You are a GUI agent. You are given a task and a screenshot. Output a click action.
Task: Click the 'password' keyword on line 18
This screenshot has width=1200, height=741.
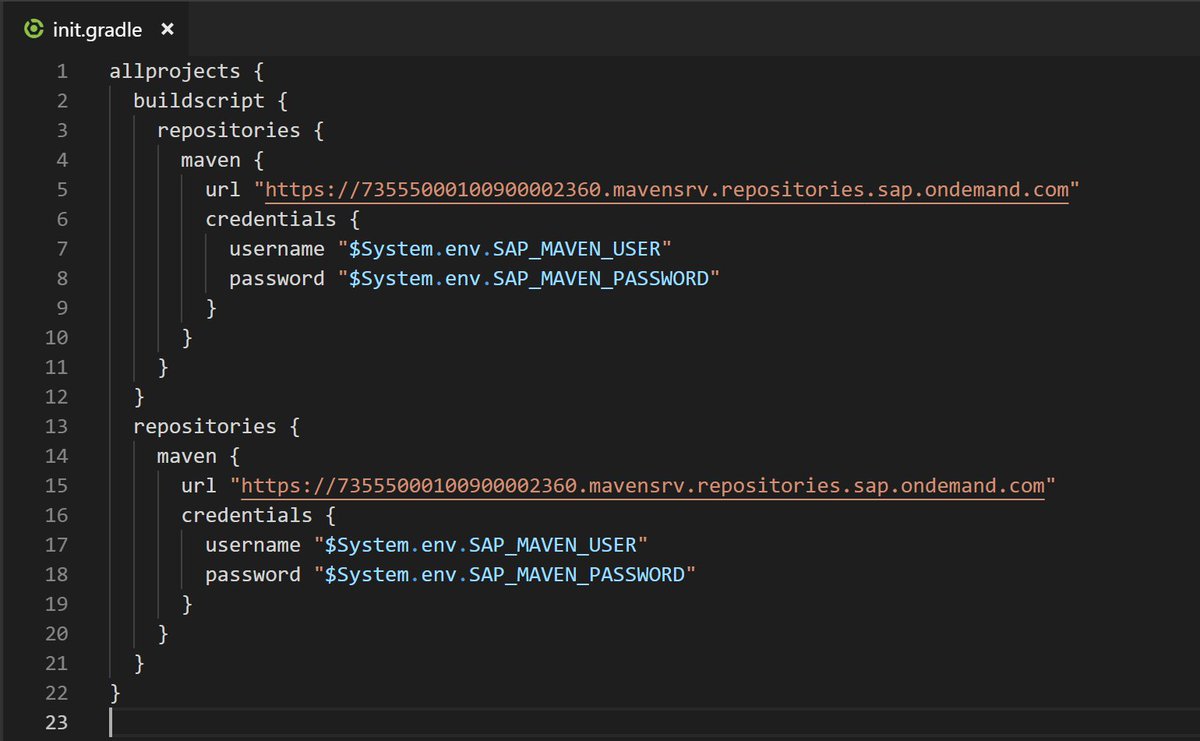(x=253, y=575)
